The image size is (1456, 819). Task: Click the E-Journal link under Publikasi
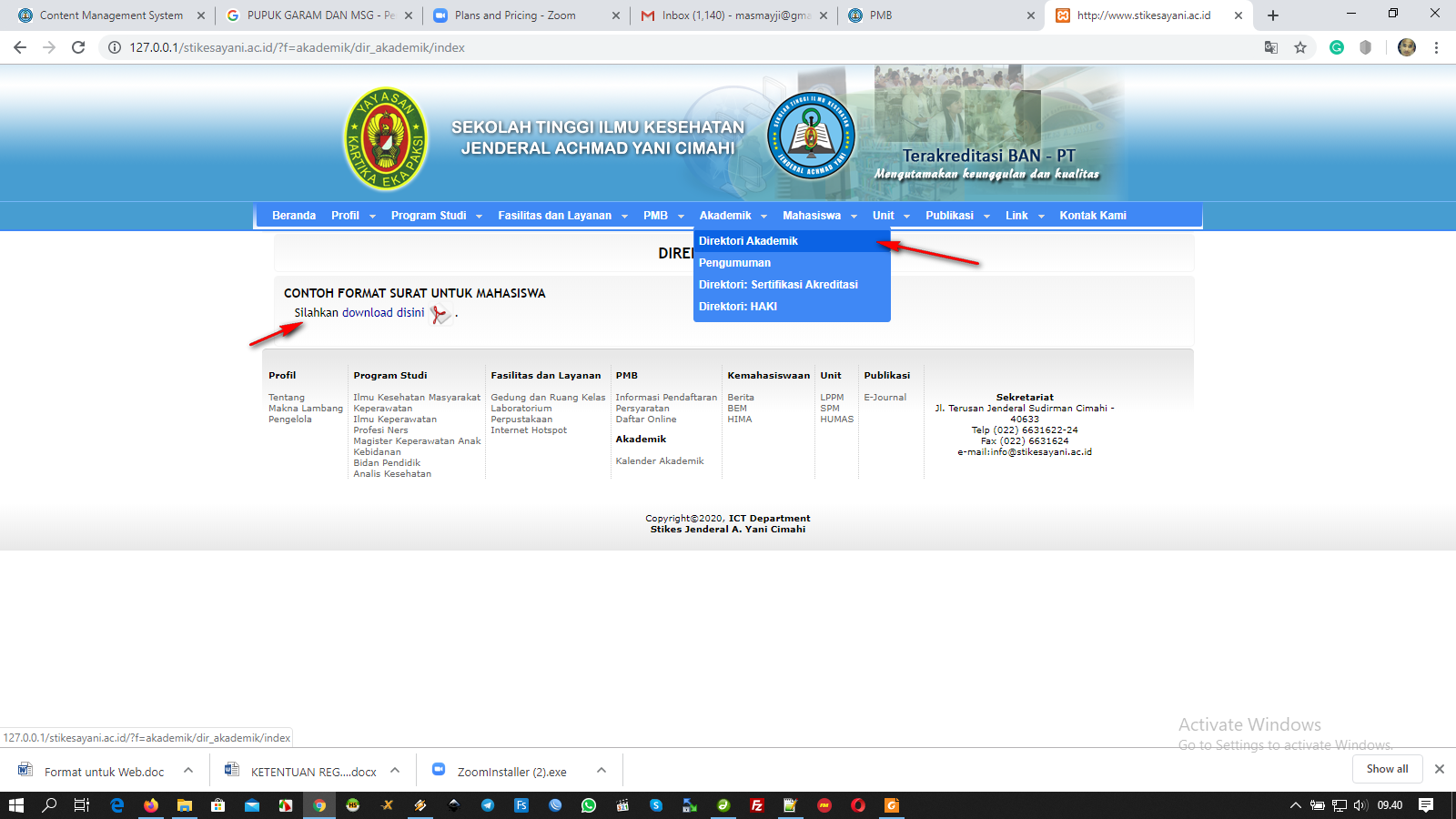[885, 398]
